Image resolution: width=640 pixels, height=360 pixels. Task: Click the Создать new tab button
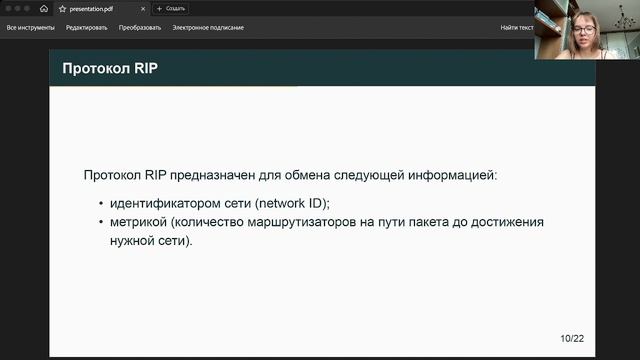[x=171, y=9]
